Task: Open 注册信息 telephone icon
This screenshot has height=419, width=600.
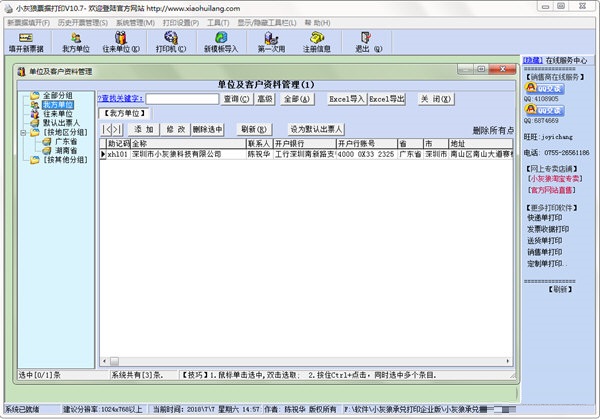Action: click(316, 42)
